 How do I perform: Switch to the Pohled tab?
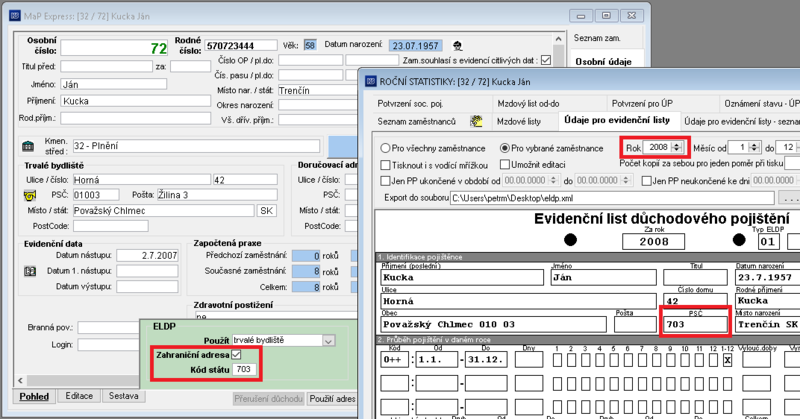[x=34, y=397]
